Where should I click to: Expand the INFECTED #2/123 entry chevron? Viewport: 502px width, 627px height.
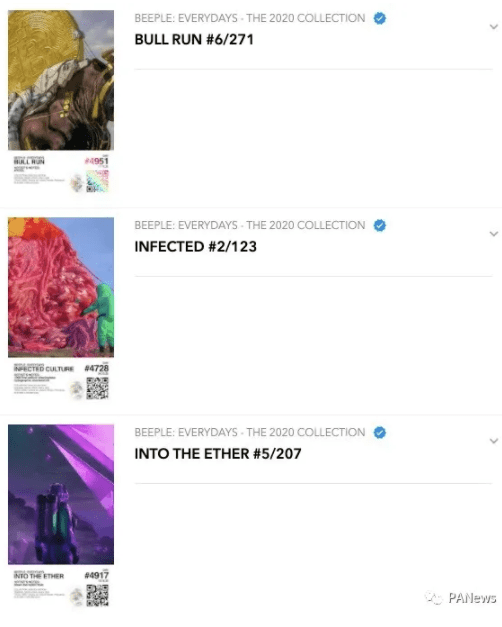pos(494,234)
